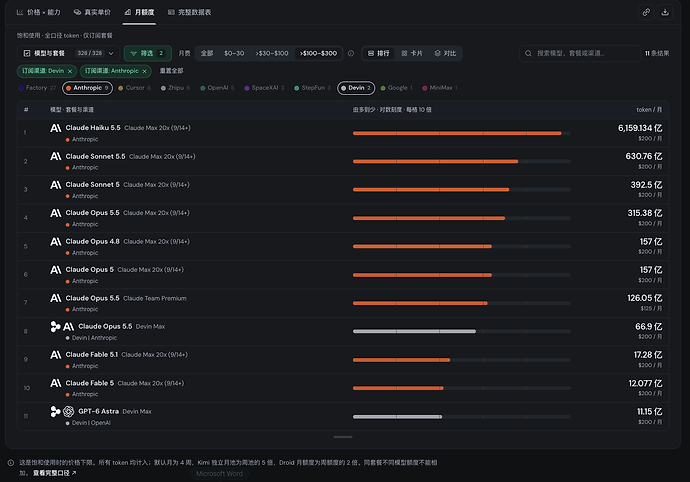Click Anthropic logo in Claude Sonnet 5.5 row

(x=55, y=156)
